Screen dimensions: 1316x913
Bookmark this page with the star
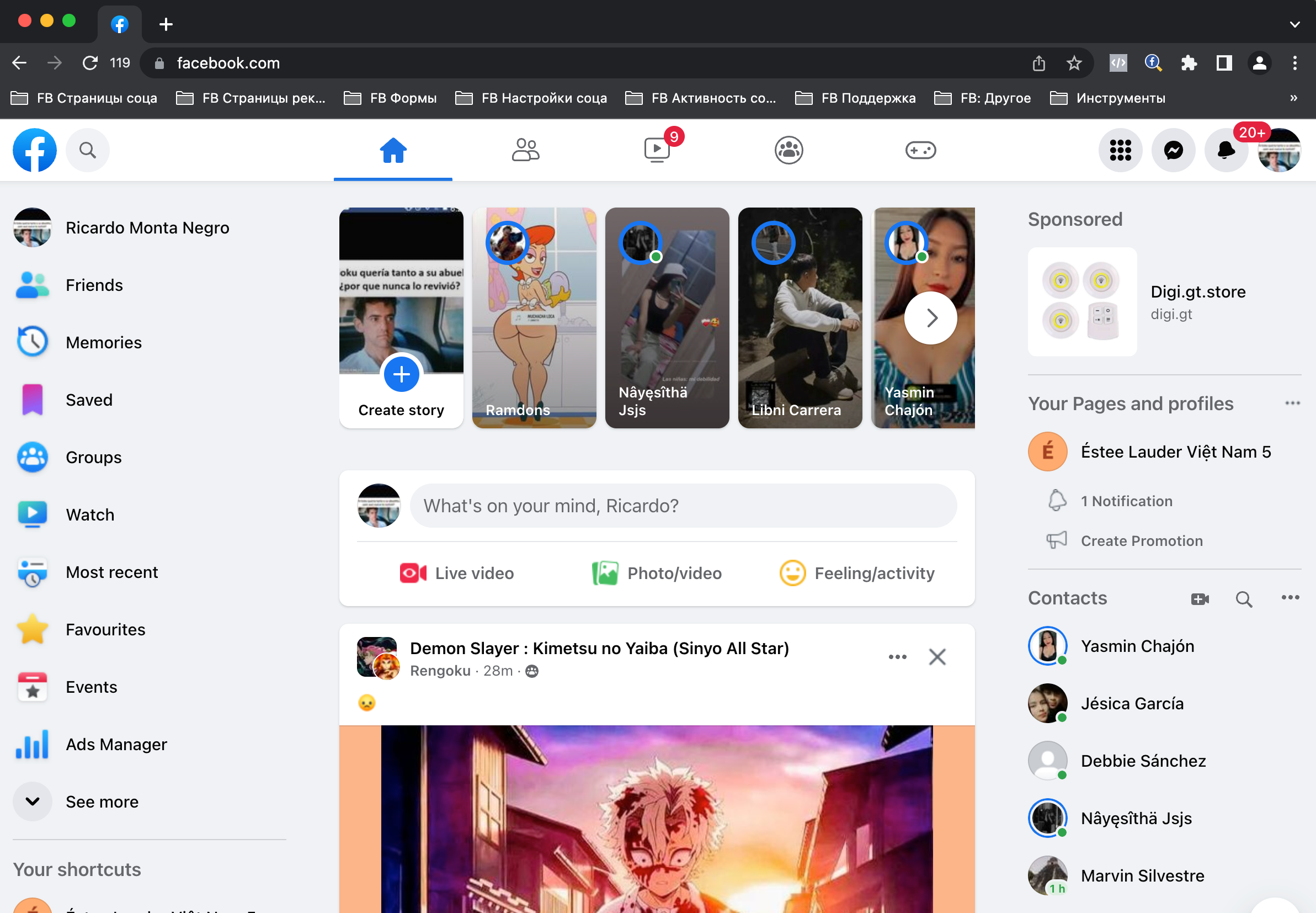pyautogui.click(x=1074, y=63)
